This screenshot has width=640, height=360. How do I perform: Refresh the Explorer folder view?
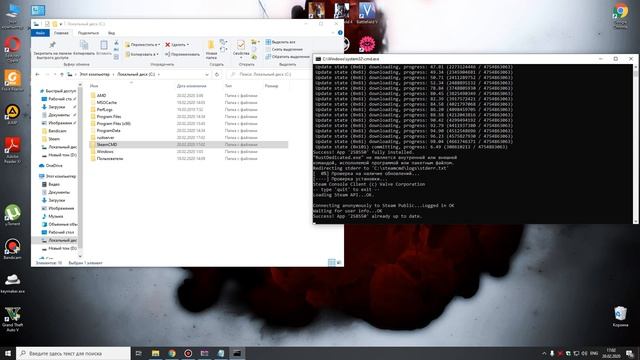(x=217, y=75)
